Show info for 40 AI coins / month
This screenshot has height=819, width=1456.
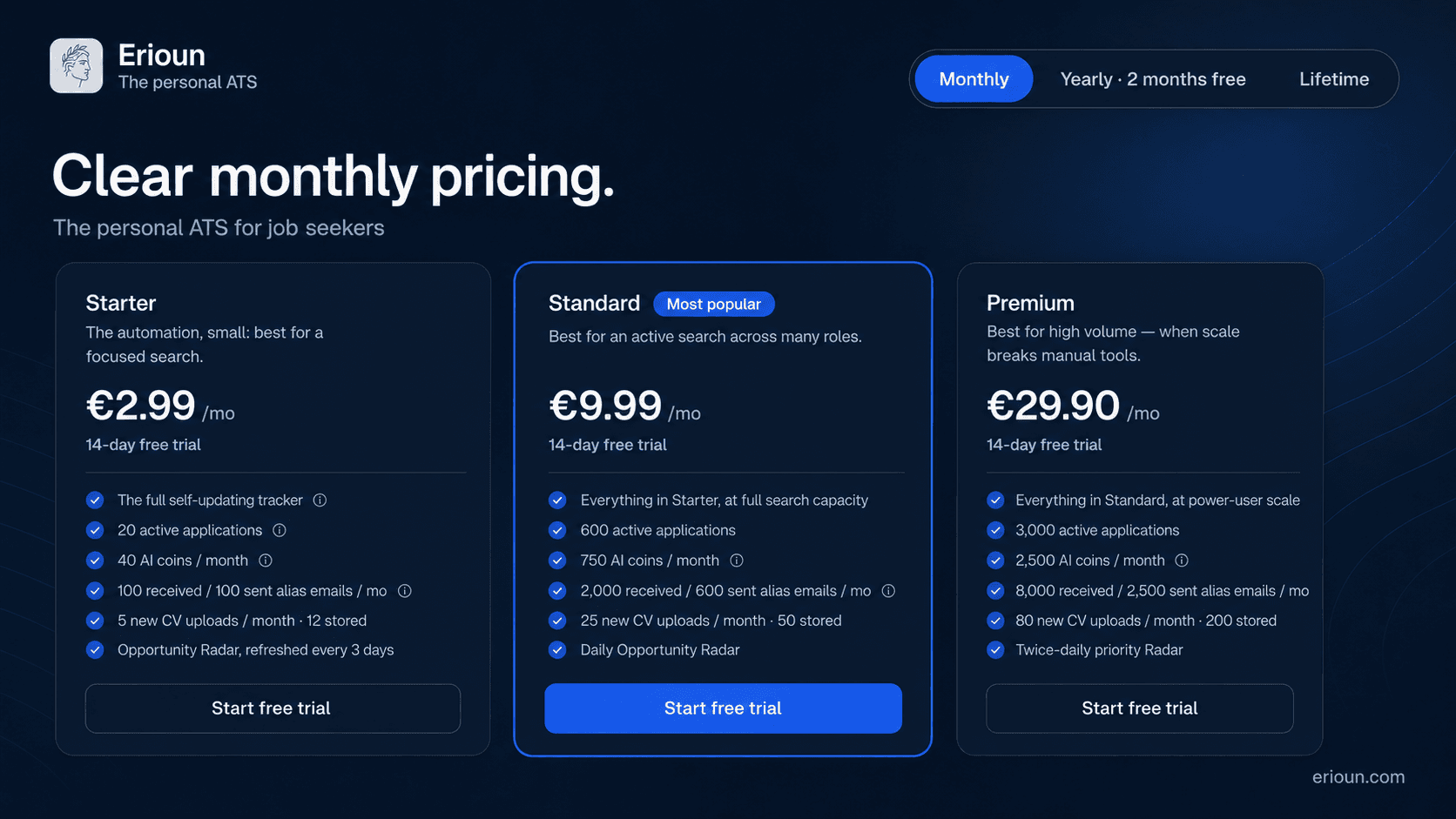(266, 561)
